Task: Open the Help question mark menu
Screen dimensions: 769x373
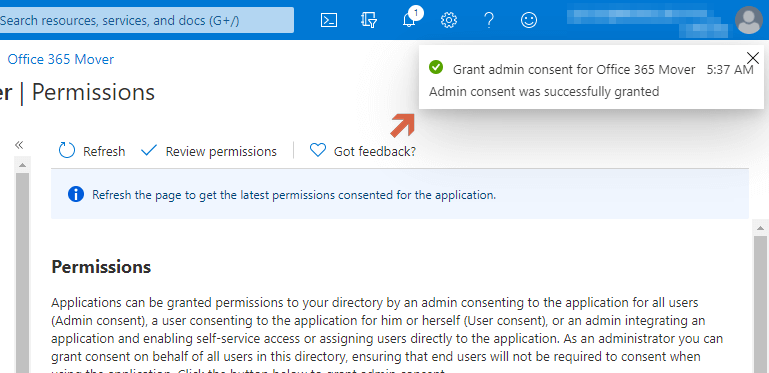Action: (488, 20)
